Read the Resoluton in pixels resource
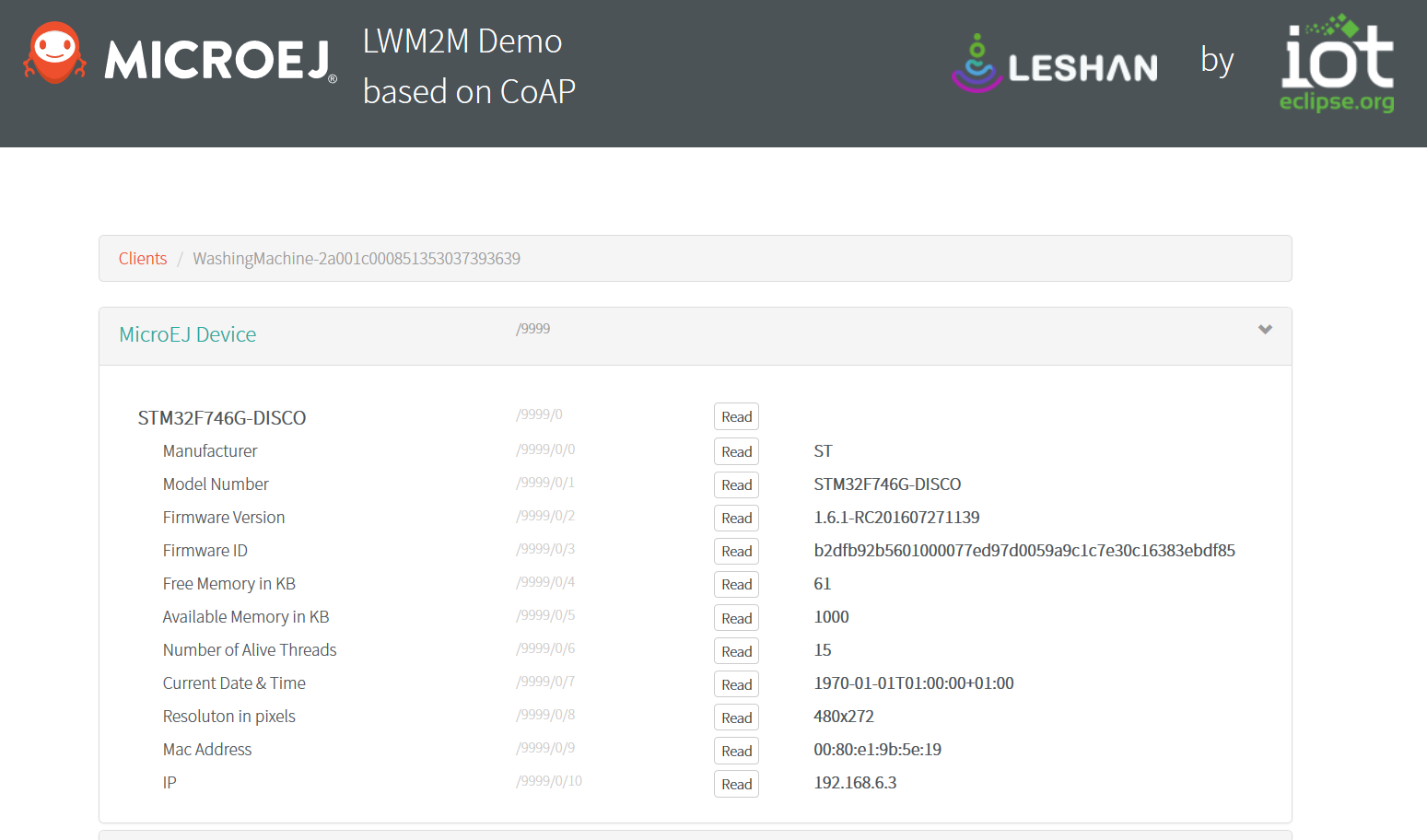 pos(736,717)
